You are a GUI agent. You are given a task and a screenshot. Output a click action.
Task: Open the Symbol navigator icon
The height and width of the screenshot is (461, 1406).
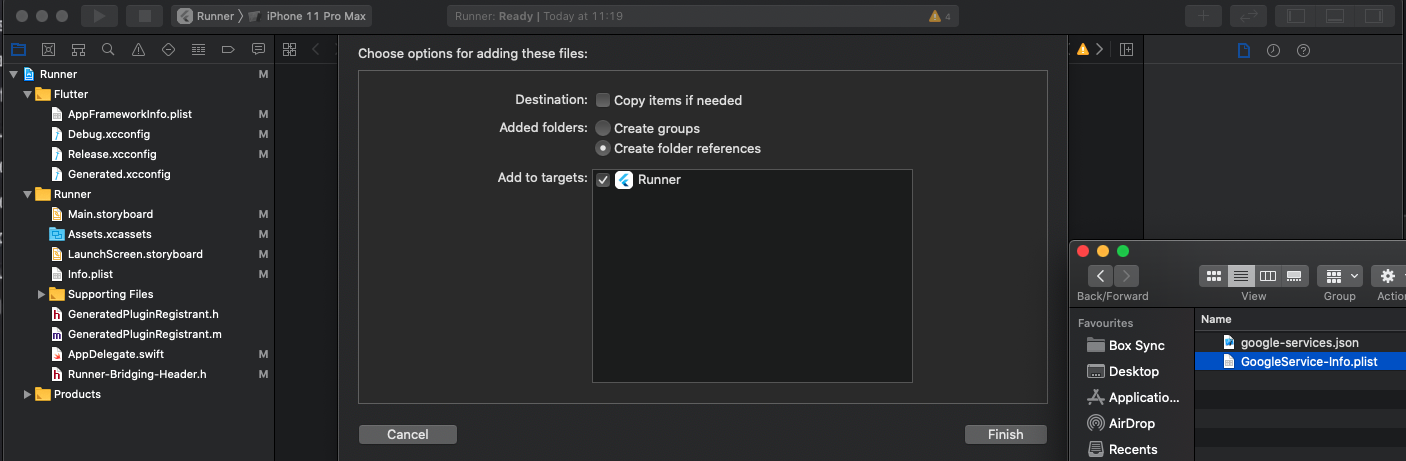78,49
